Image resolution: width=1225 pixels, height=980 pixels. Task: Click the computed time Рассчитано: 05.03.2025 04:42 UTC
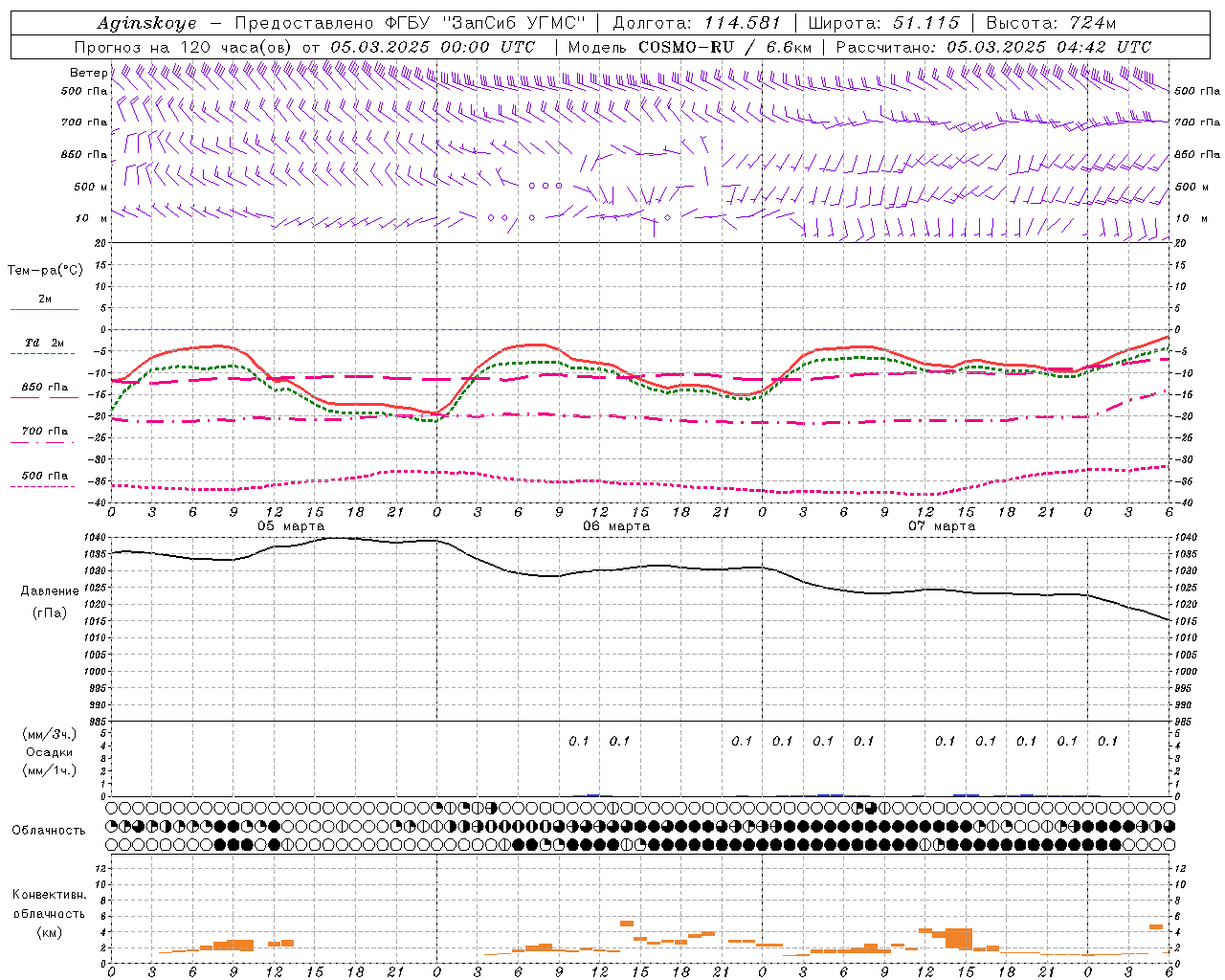pos(993,47)
